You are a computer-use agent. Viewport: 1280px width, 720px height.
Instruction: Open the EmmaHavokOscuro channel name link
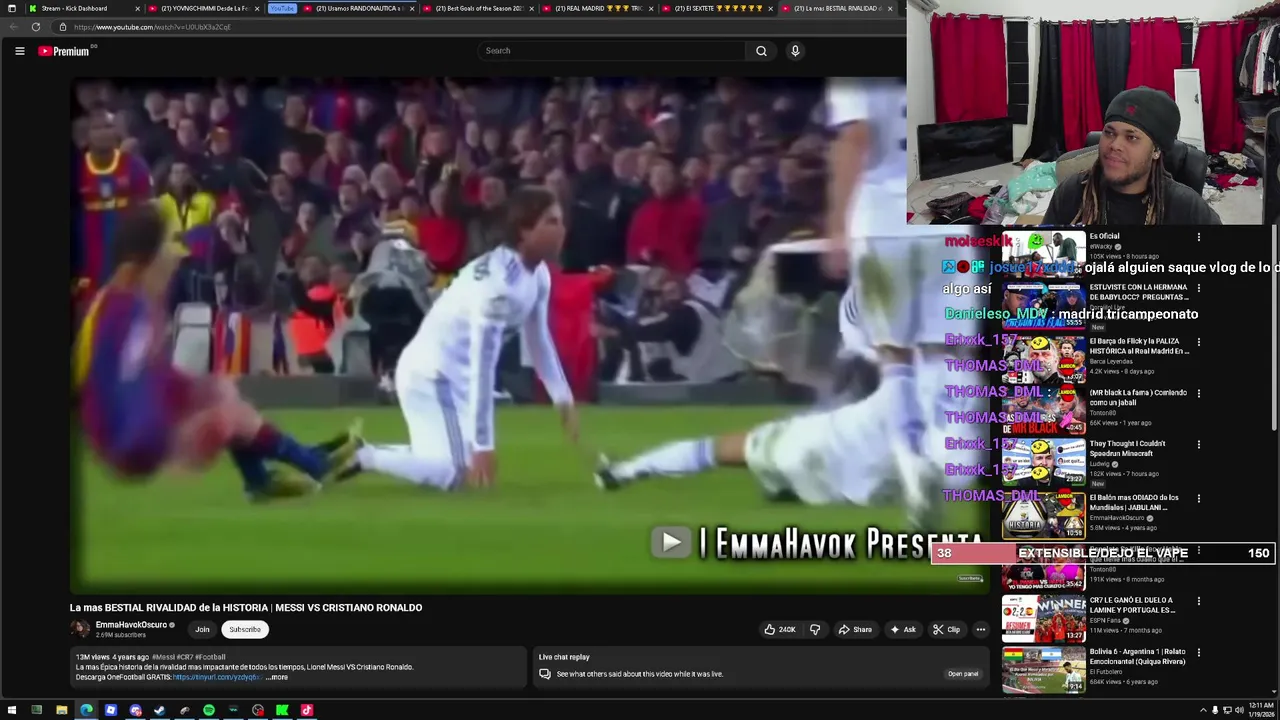131,625
